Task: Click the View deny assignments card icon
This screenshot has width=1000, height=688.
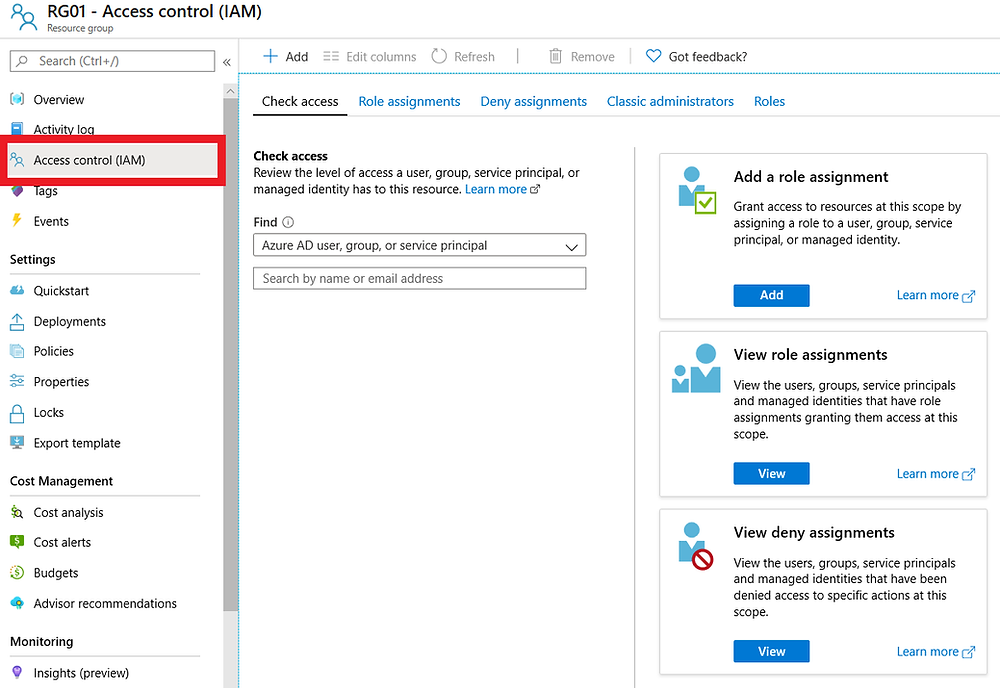Action: [x=696, y=546]
